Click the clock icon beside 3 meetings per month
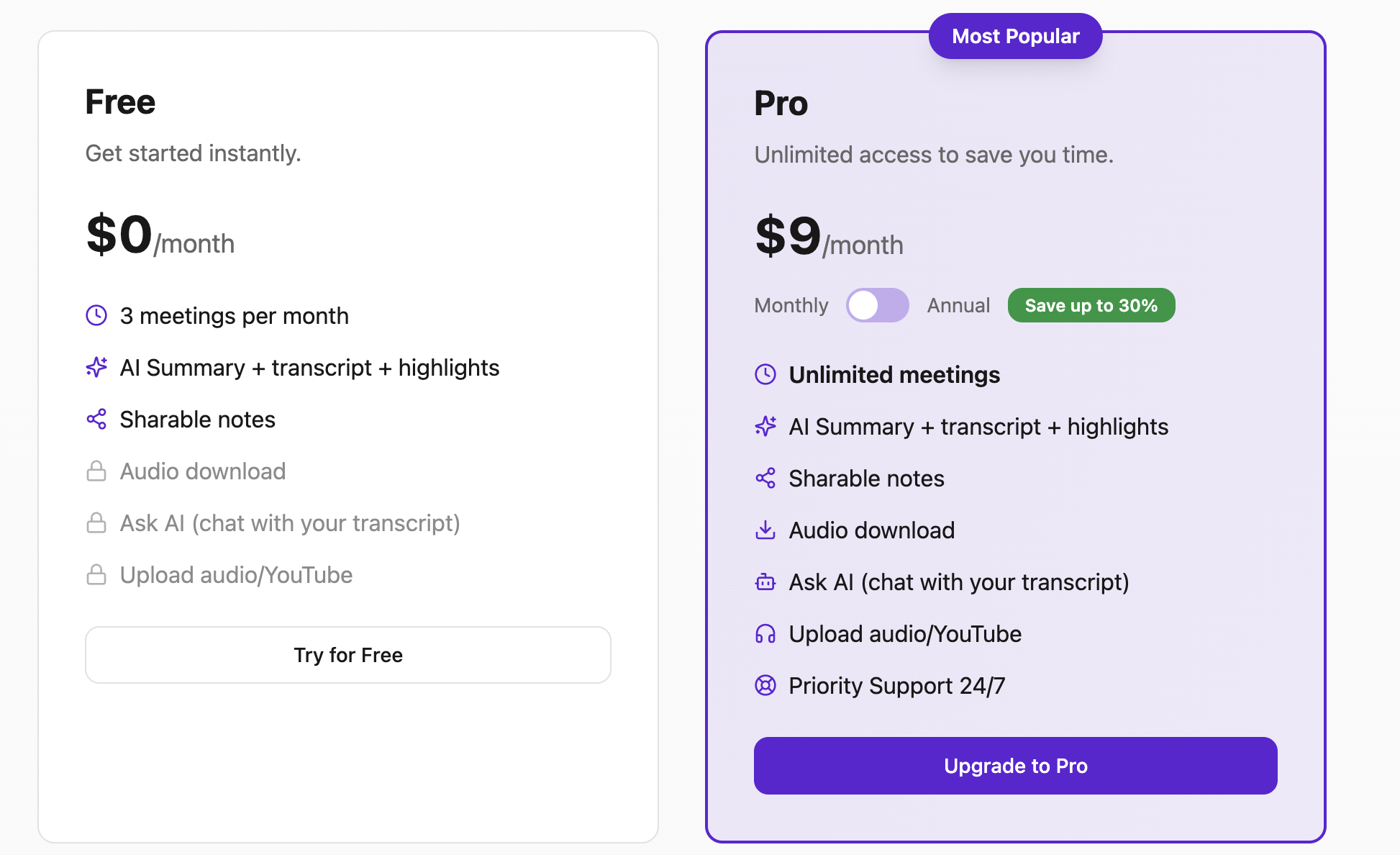Viewport: 1400px width, 855px height. pos(96,315)
